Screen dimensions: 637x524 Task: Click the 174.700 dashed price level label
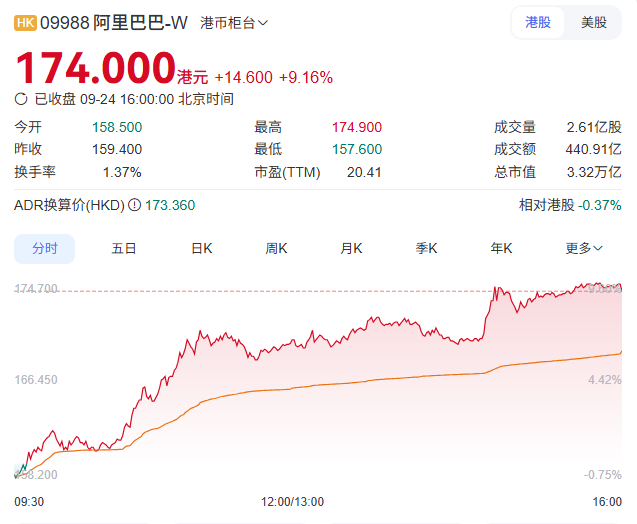(36, 289)
